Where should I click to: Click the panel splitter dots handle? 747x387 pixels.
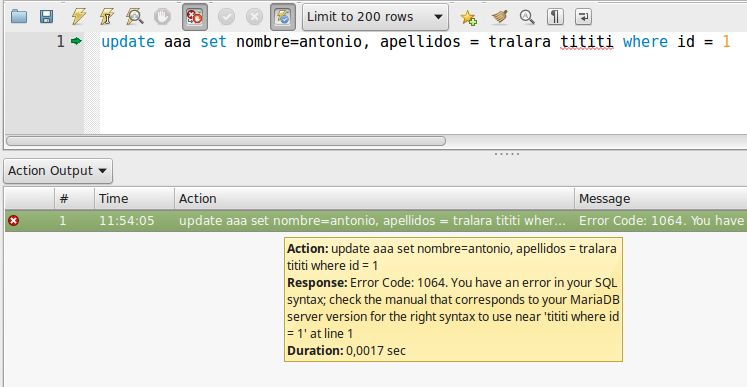507,154
